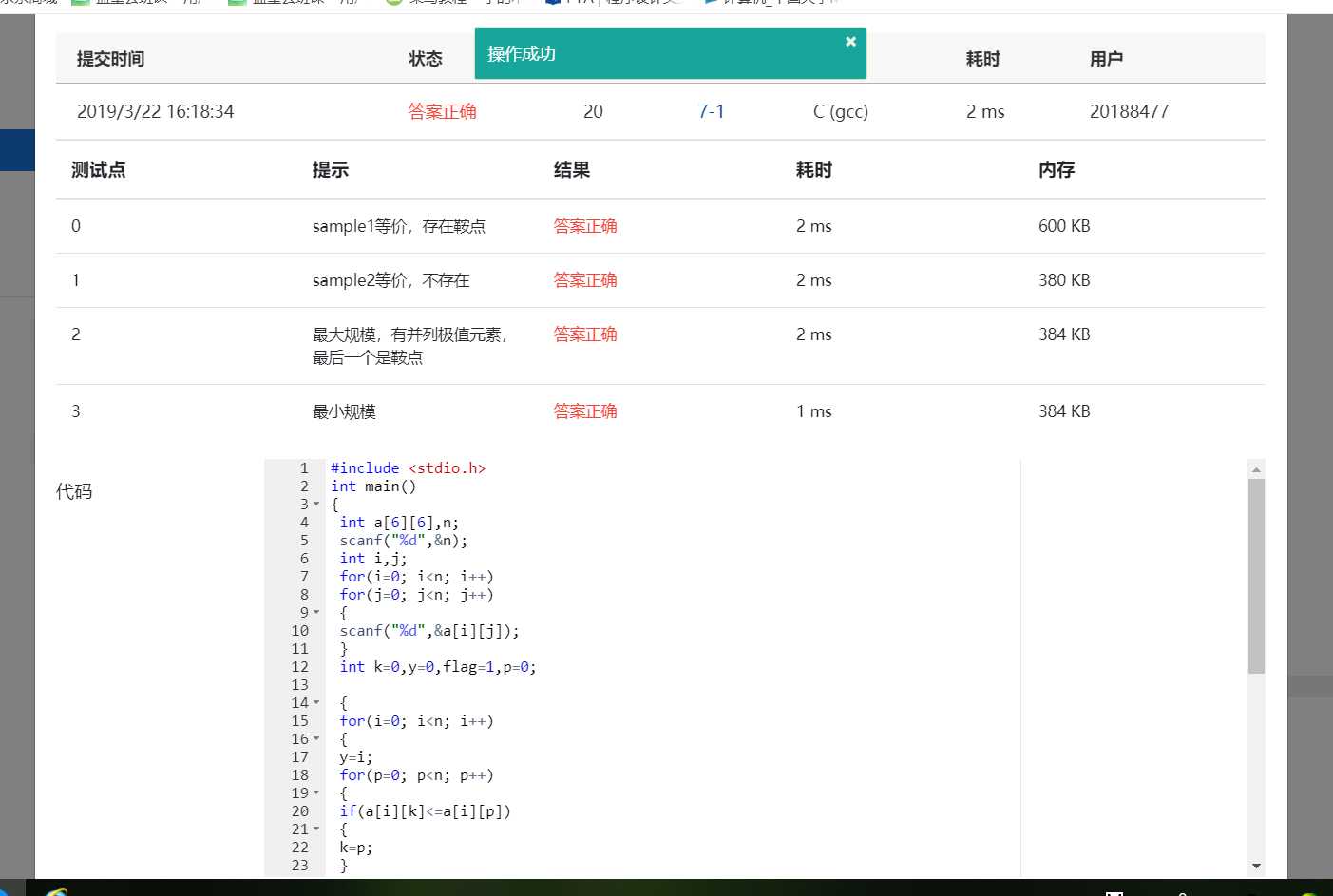Click the 状态 column header
This screenshot has height=896, width=1333.
coord(425,59)
